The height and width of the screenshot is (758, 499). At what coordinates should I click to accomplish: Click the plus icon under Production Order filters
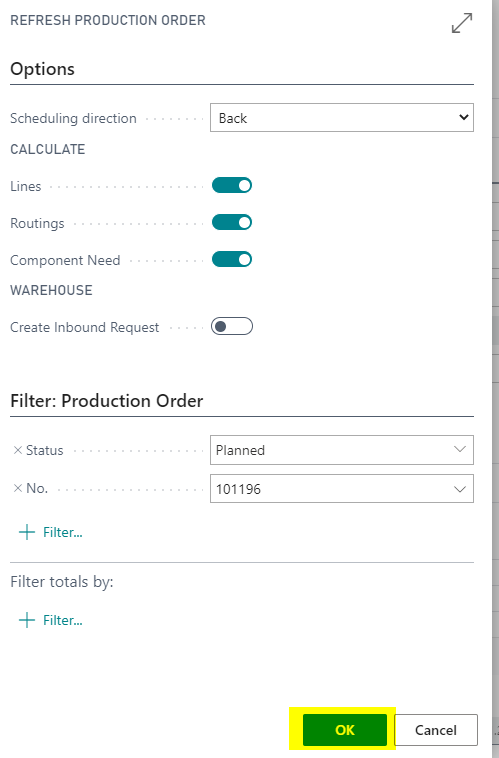(27, 532)
